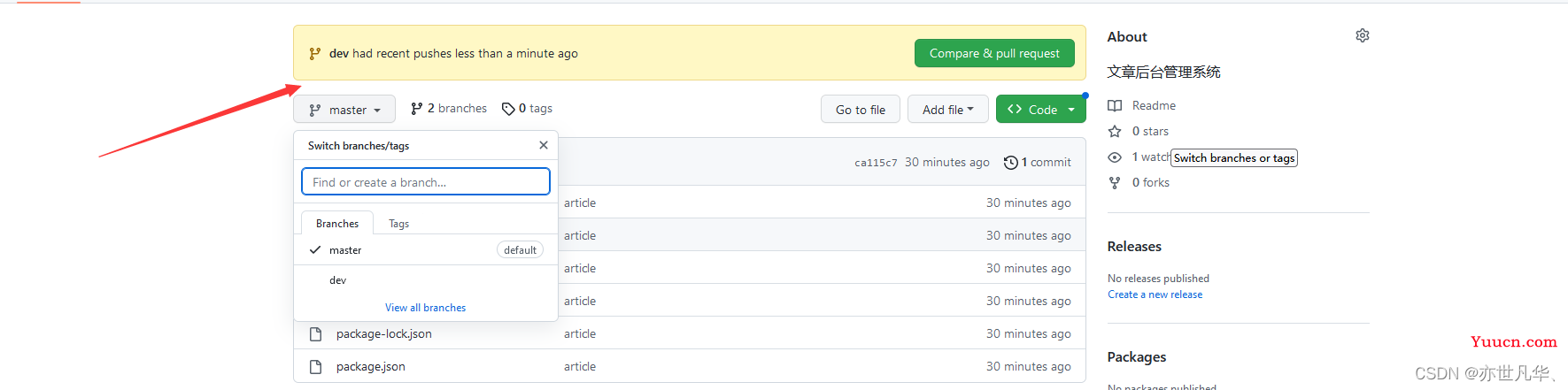This screenshot has width=1568, height=390.
Task: Click the dev branch name in banner
Action: coord(339,53)
